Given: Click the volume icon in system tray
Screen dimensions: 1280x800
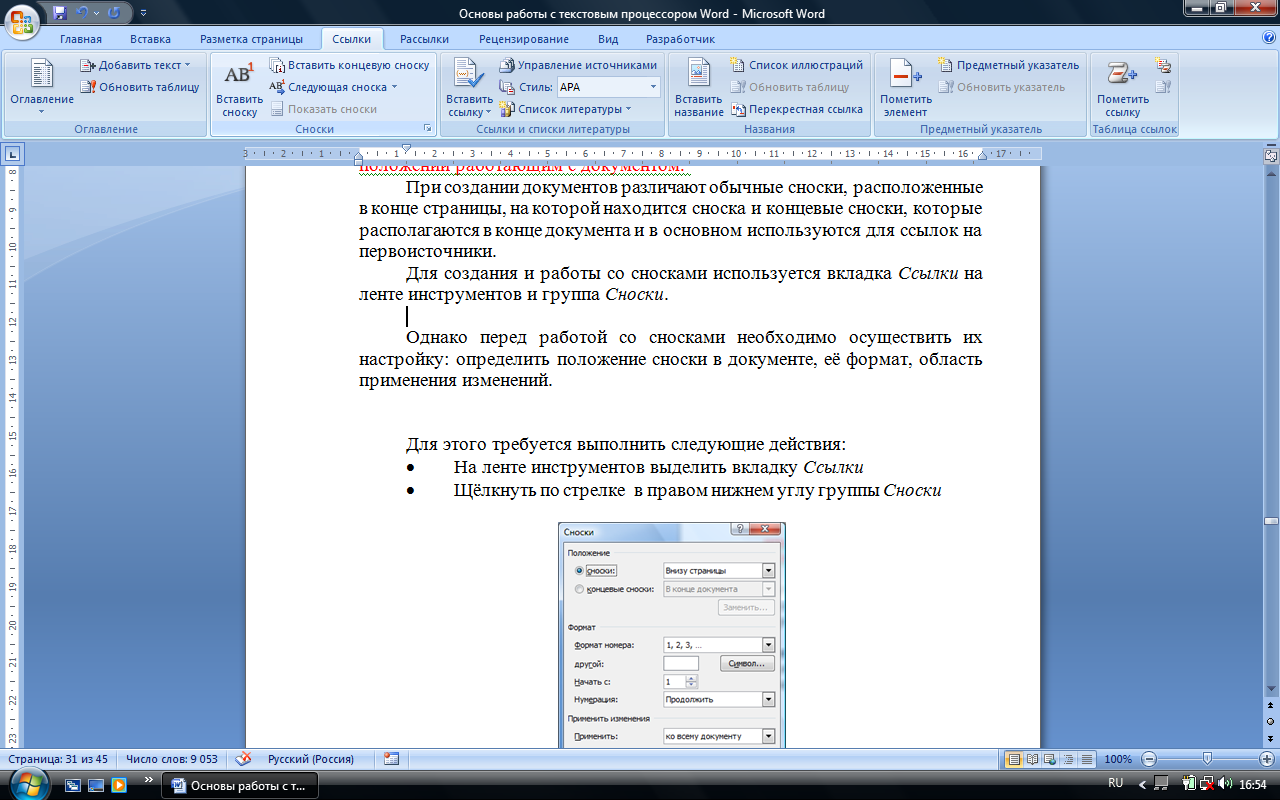Looking at the screenshot, I should 1225,784.
